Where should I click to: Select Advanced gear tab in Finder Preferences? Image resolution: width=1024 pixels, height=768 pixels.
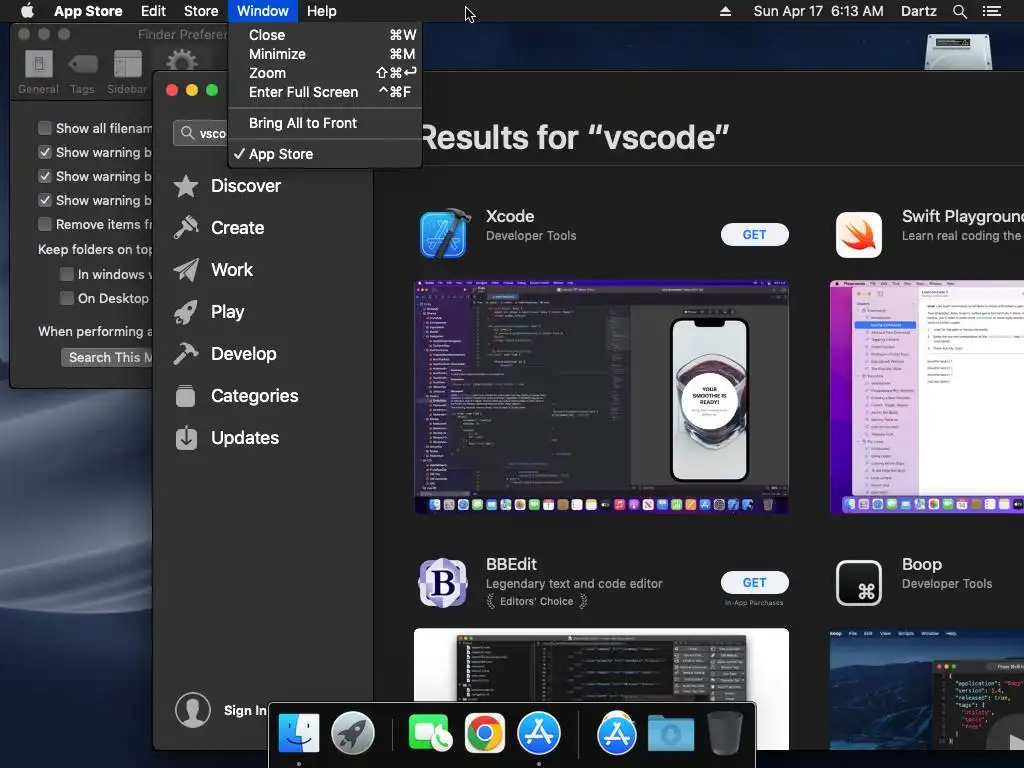coord(181,62)
